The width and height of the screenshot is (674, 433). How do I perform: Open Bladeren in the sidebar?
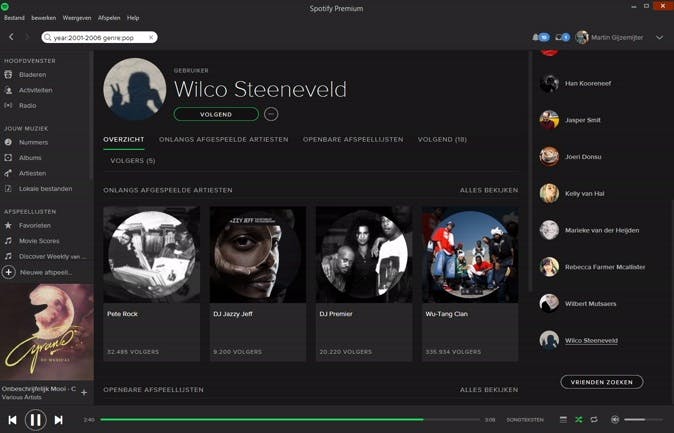pyautogui.click(x=32, y=75)
